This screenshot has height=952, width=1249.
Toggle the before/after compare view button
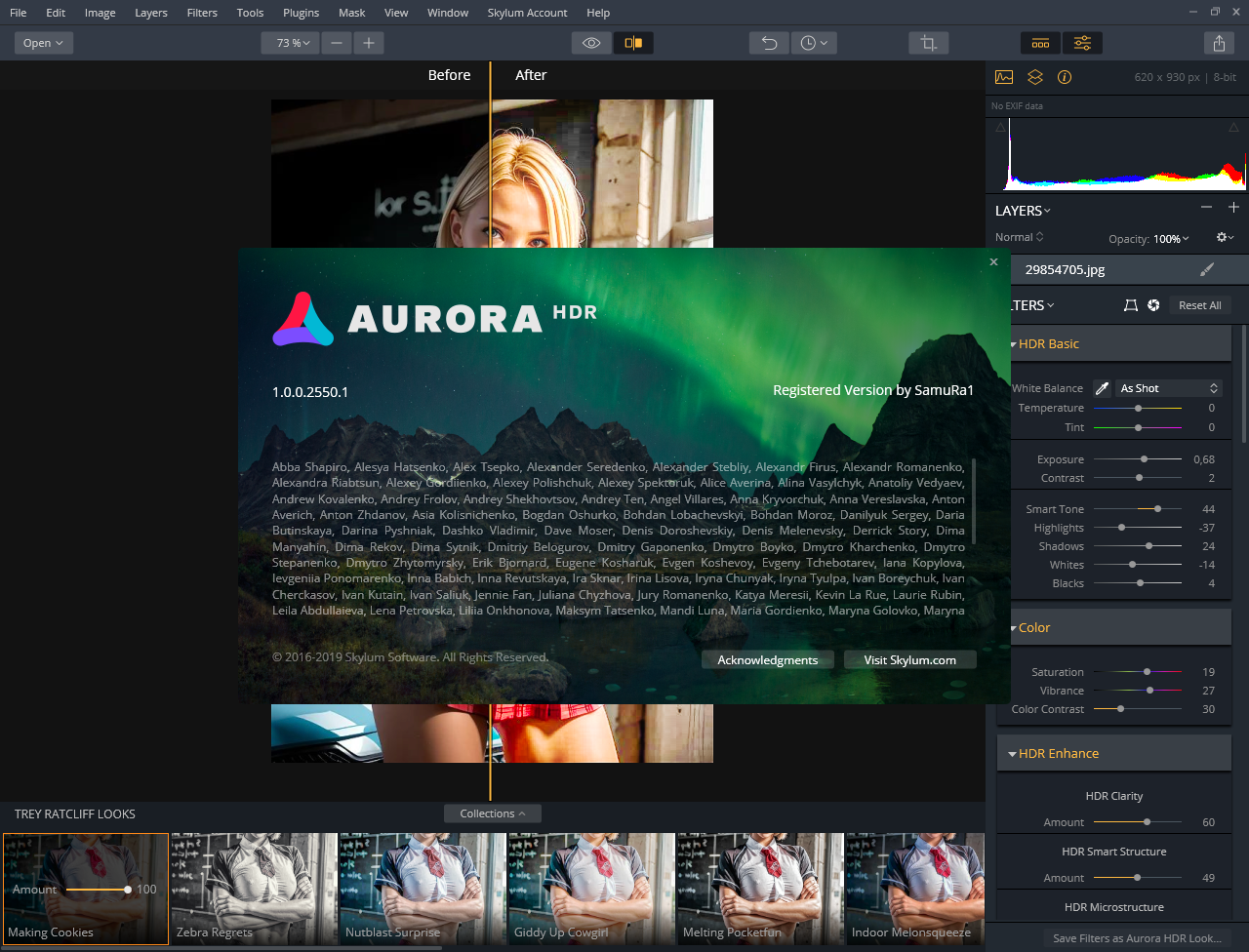click(x=633, y=43)
